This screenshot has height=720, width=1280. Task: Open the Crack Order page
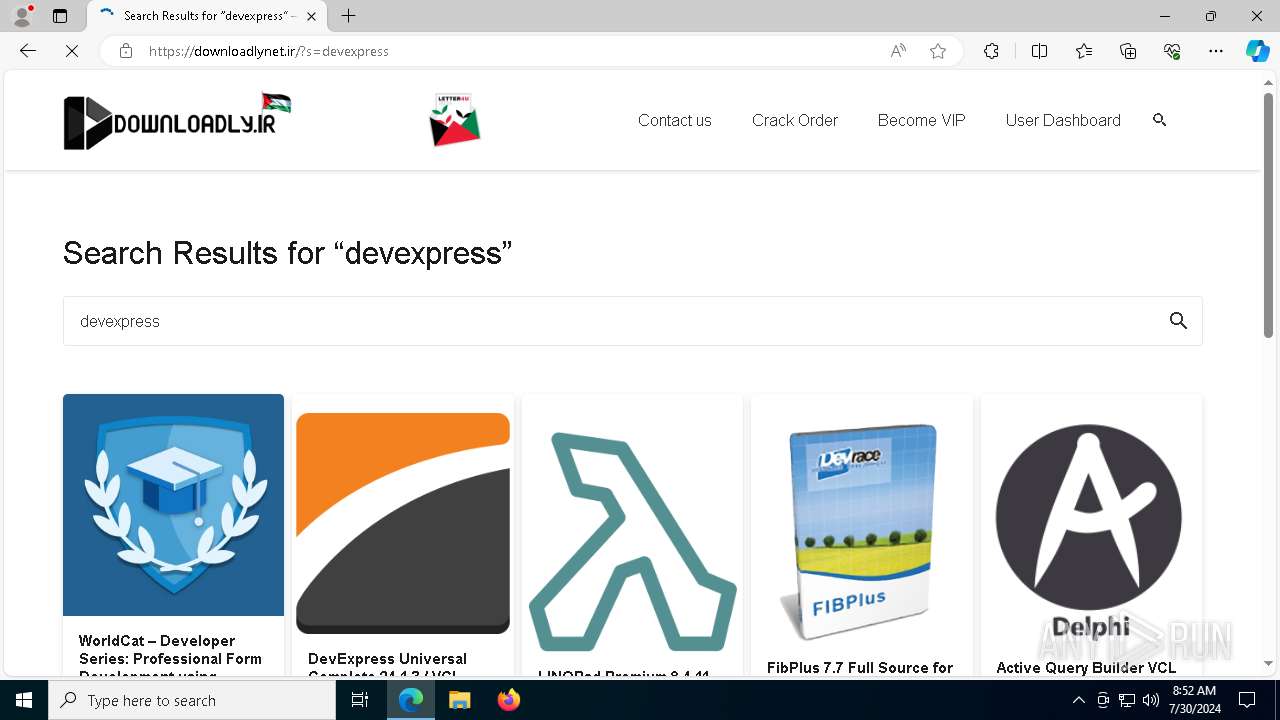click(x=795, y=120)
